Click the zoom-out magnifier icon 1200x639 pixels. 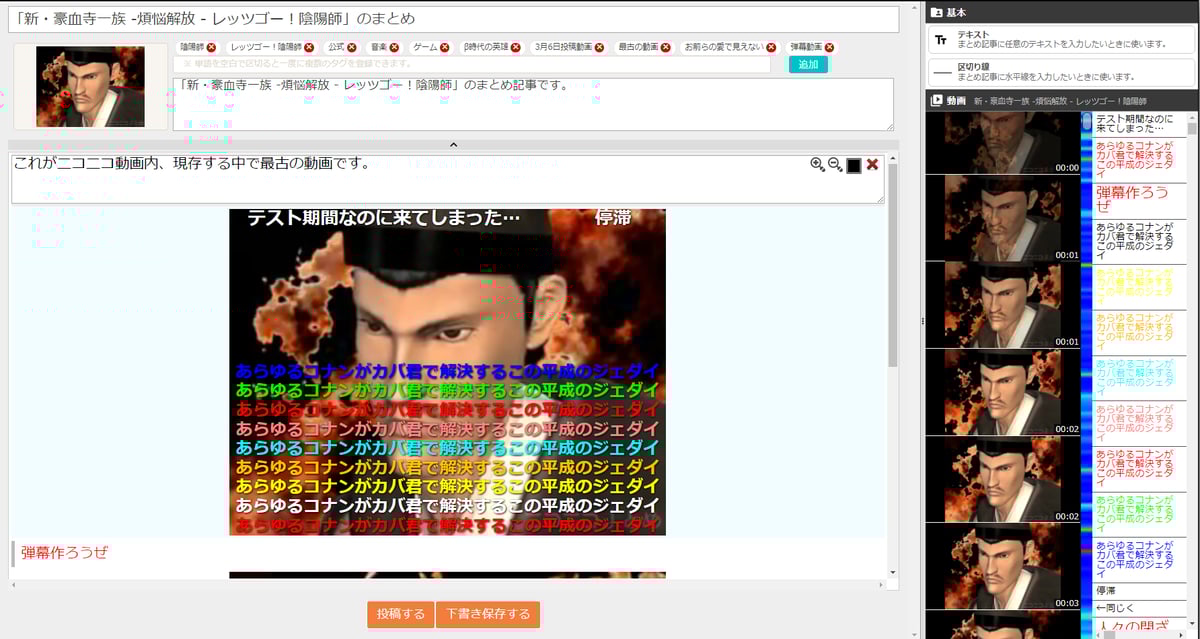[x=835, y=165]
